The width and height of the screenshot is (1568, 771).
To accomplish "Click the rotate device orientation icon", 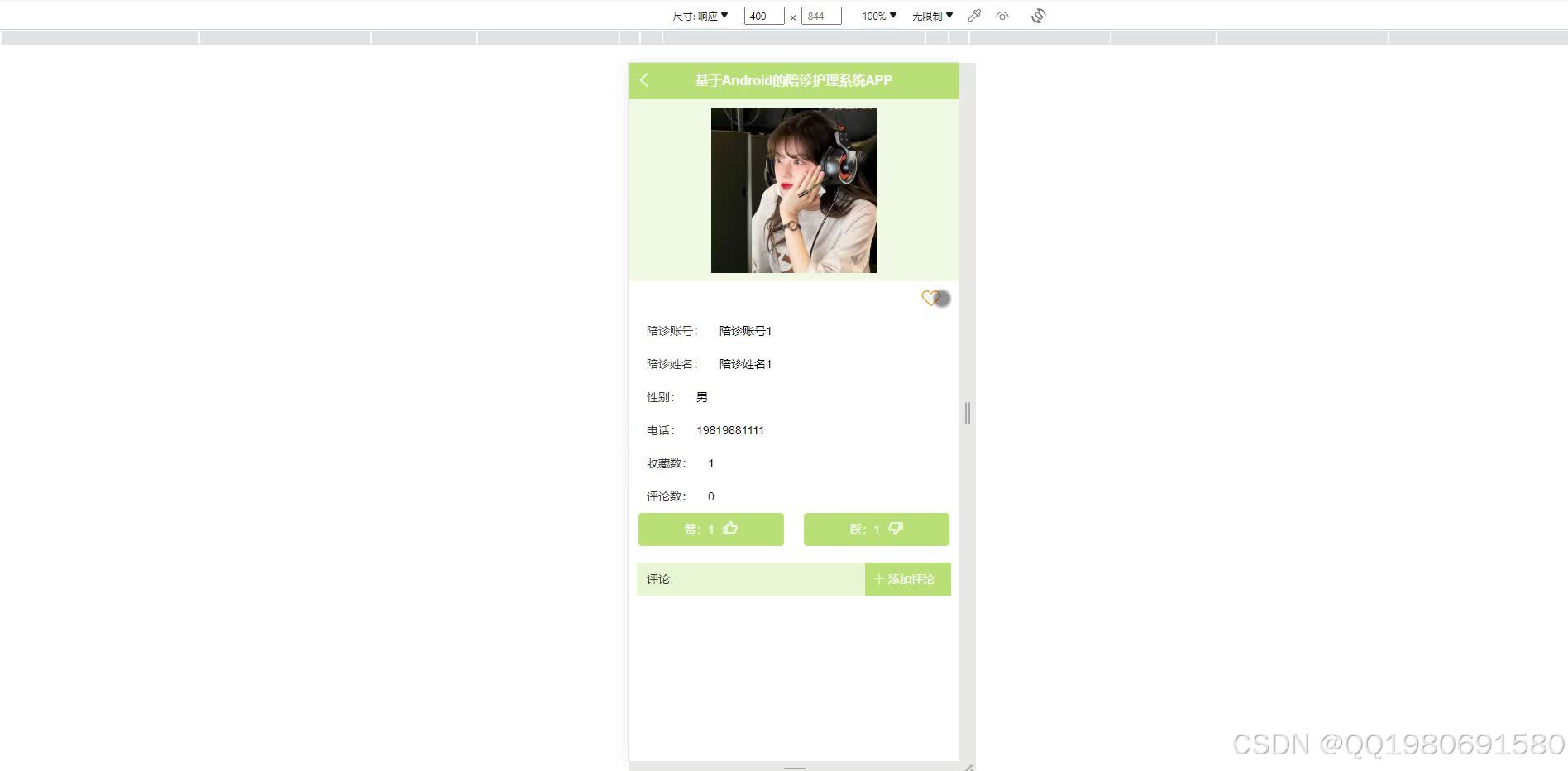I will 1038,15.
